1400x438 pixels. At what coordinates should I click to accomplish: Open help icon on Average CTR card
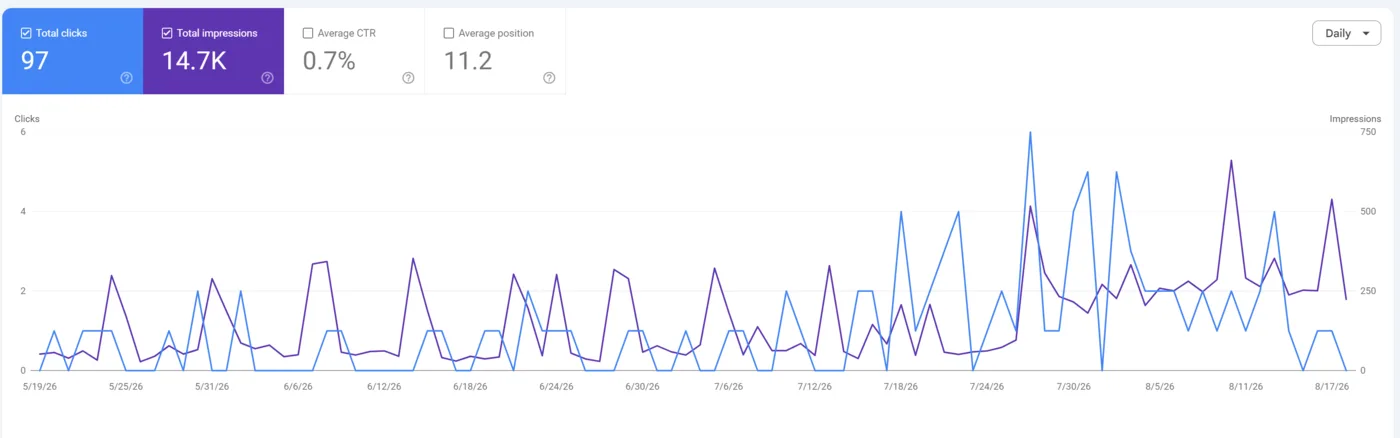408,78
